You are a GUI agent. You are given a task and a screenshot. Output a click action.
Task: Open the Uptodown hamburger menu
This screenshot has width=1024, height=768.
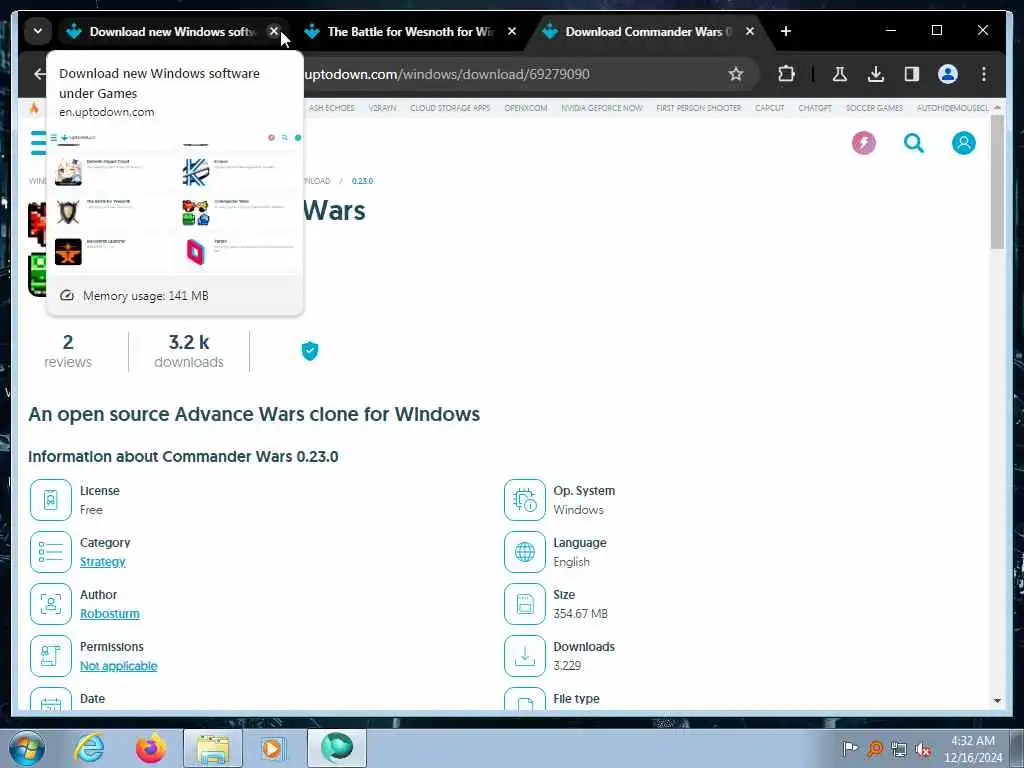point(38,142)
